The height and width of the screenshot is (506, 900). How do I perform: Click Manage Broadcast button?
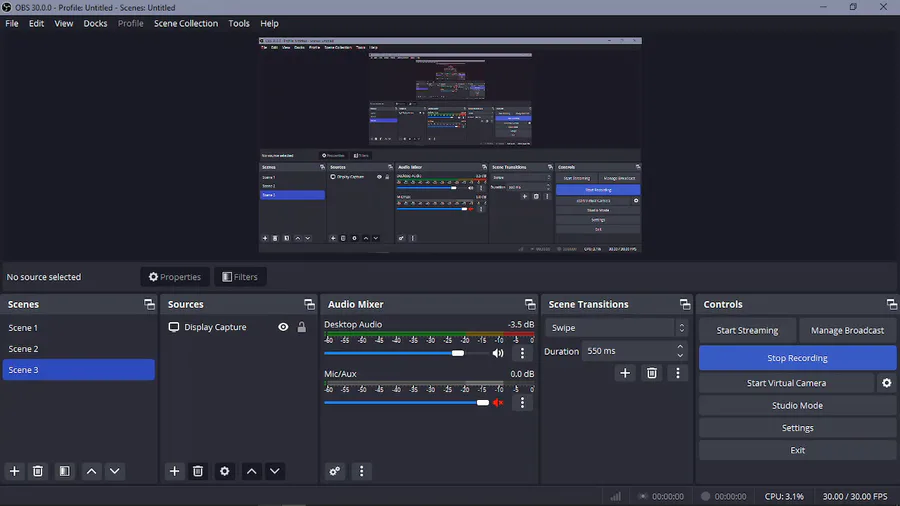coord(847,330)
